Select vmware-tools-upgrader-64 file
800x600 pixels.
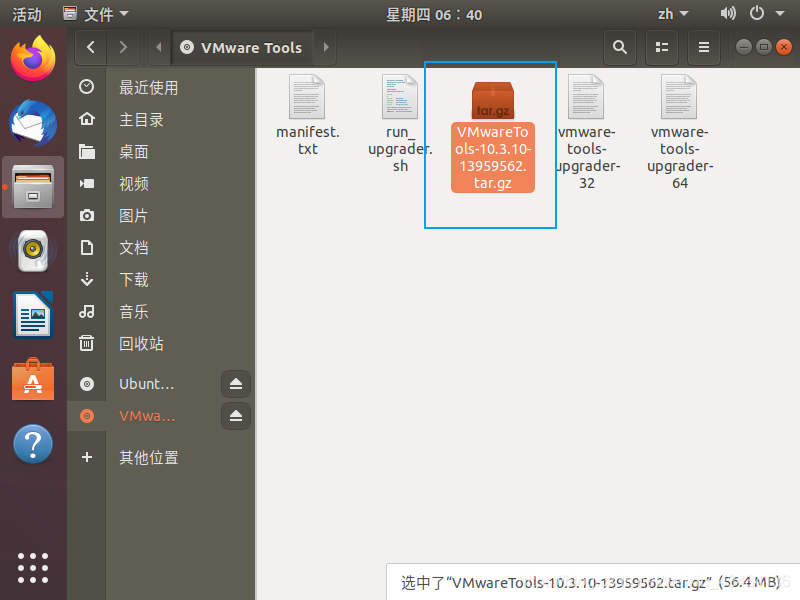[x=680, y=132]
